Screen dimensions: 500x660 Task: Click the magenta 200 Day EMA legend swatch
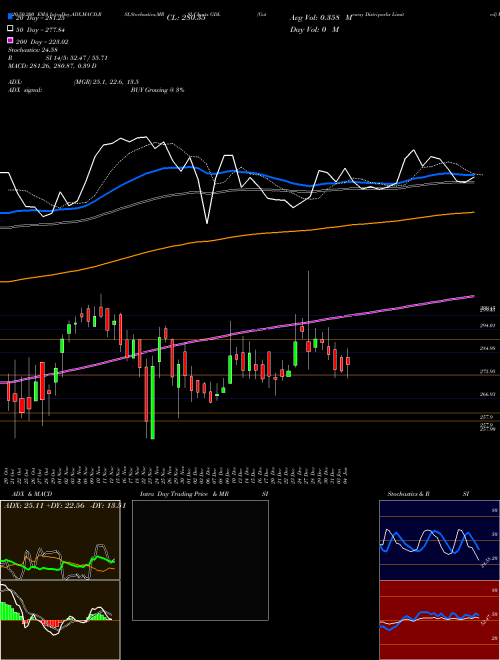pyautogui.click(x=11, y=41)
